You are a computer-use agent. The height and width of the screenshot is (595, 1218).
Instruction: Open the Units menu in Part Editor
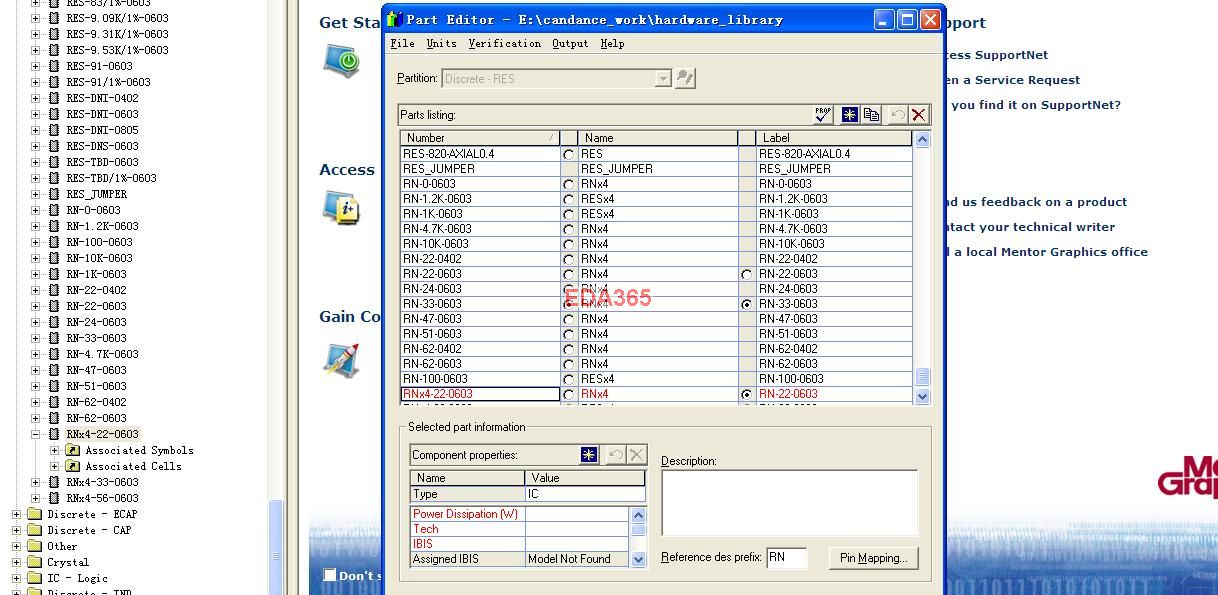point(441,43)
